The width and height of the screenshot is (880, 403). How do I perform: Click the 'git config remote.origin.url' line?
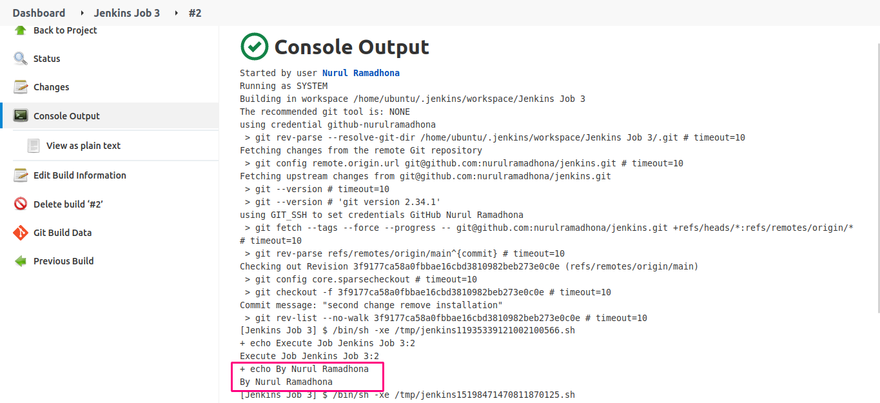[x=464, y=163]
